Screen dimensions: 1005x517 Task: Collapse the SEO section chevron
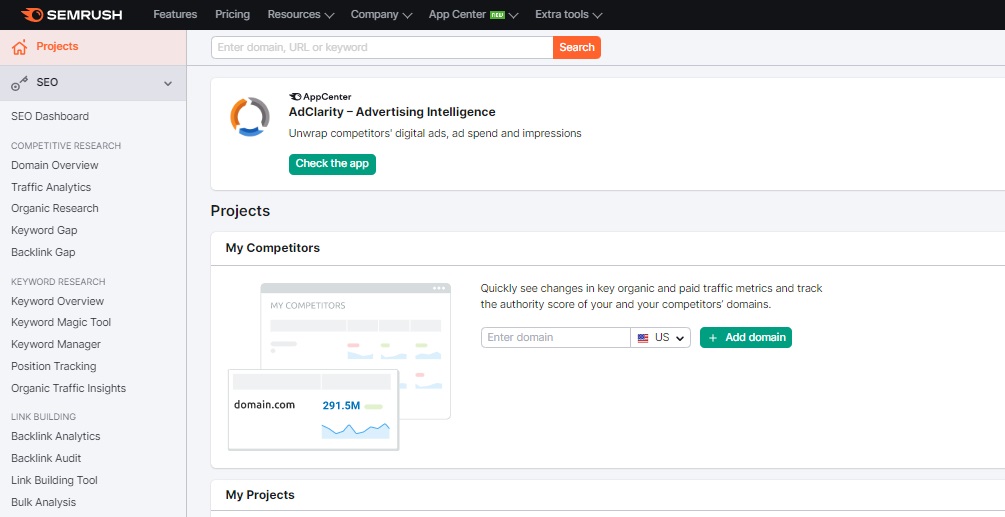pos(168,83)
